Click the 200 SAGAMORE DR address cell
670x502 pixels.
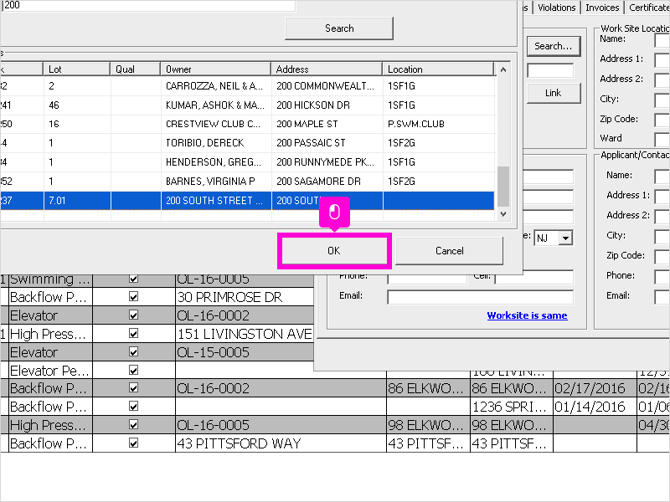[327, 181]
